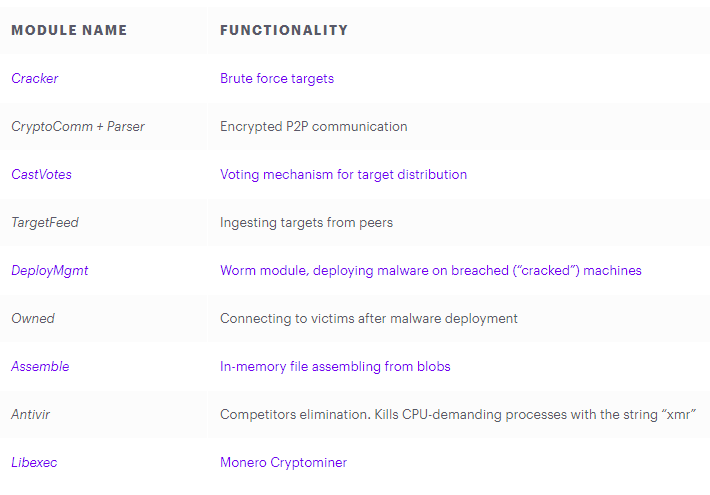
Task: Click the Worm module description link
Action: 431,271
